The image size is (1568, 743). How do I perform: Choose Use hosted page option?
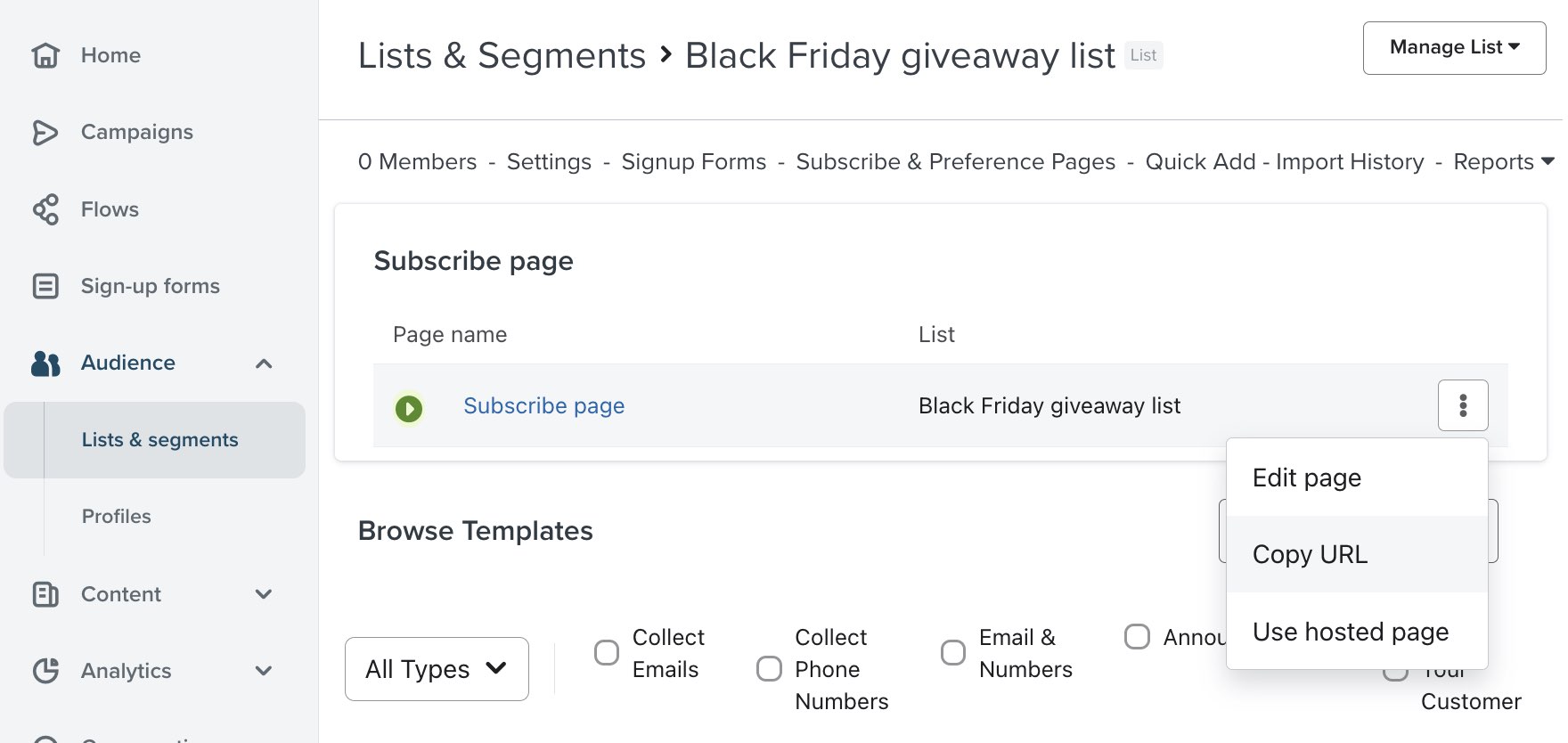1350,632
